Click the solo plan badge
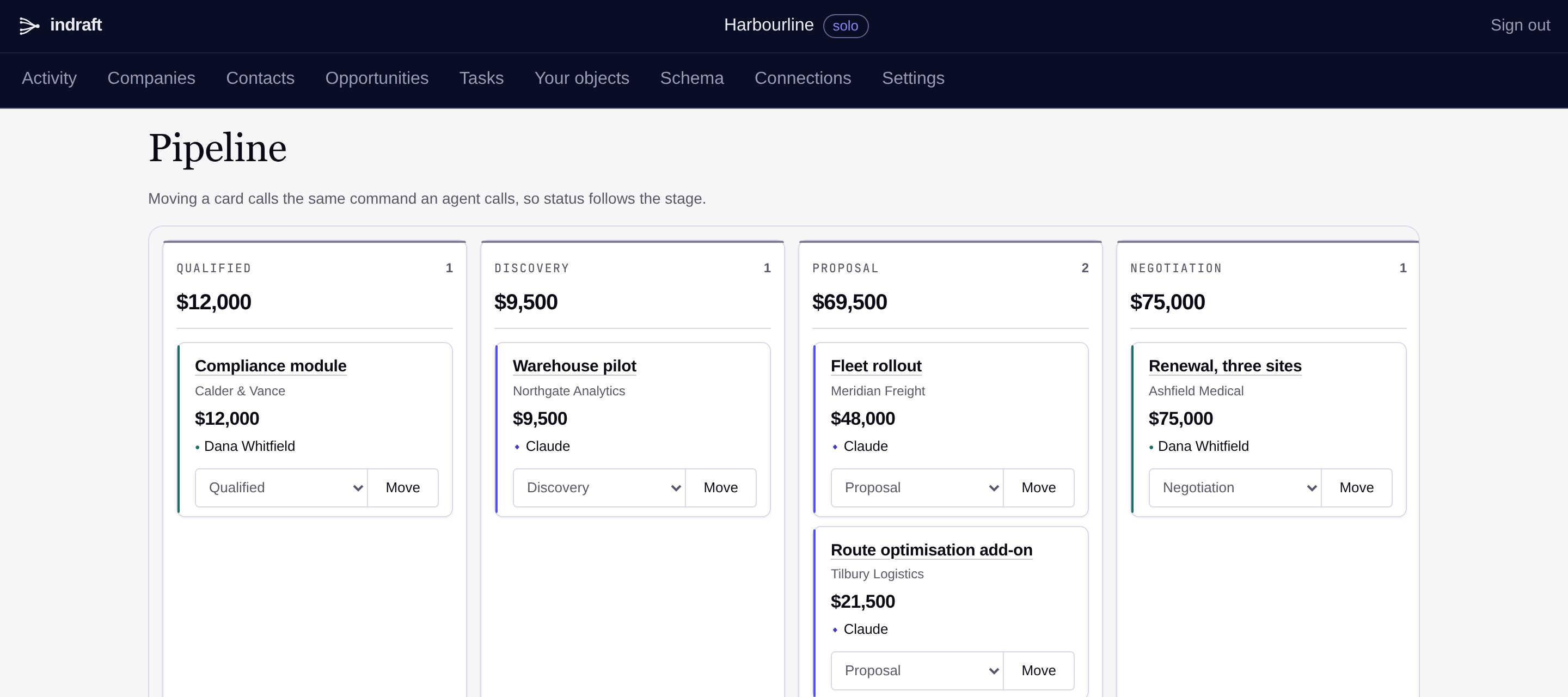Viewport: 1568px width, 697px height. [846, 26]
